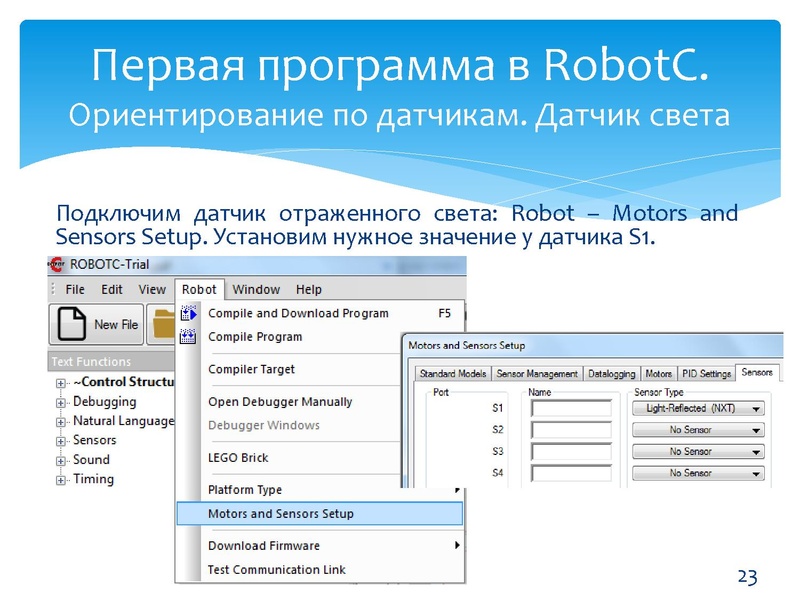The image size is (800, 600).
Task: Click the ROBOTC logo in the title bar
Action: [x=55, y=265]
